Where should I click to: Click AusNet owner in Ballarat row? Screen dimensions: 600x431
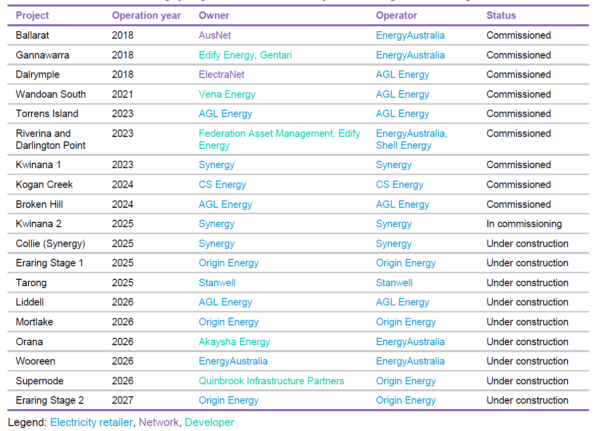point(215,35)
